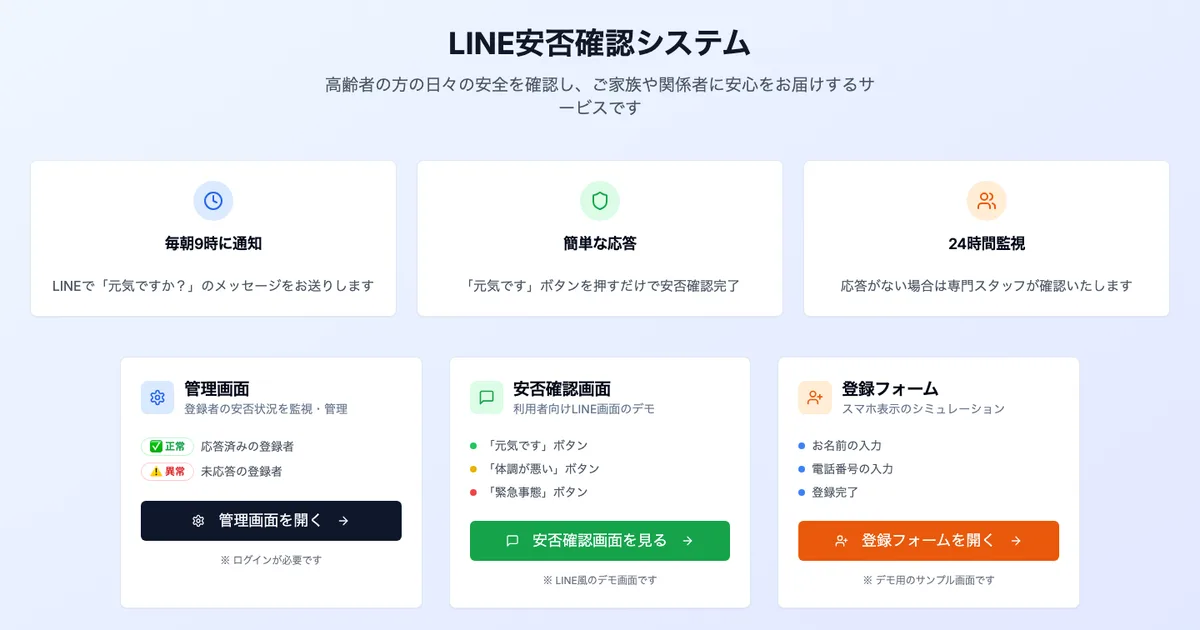
Task: Click the 異常 warning badge
Action: 167,471
